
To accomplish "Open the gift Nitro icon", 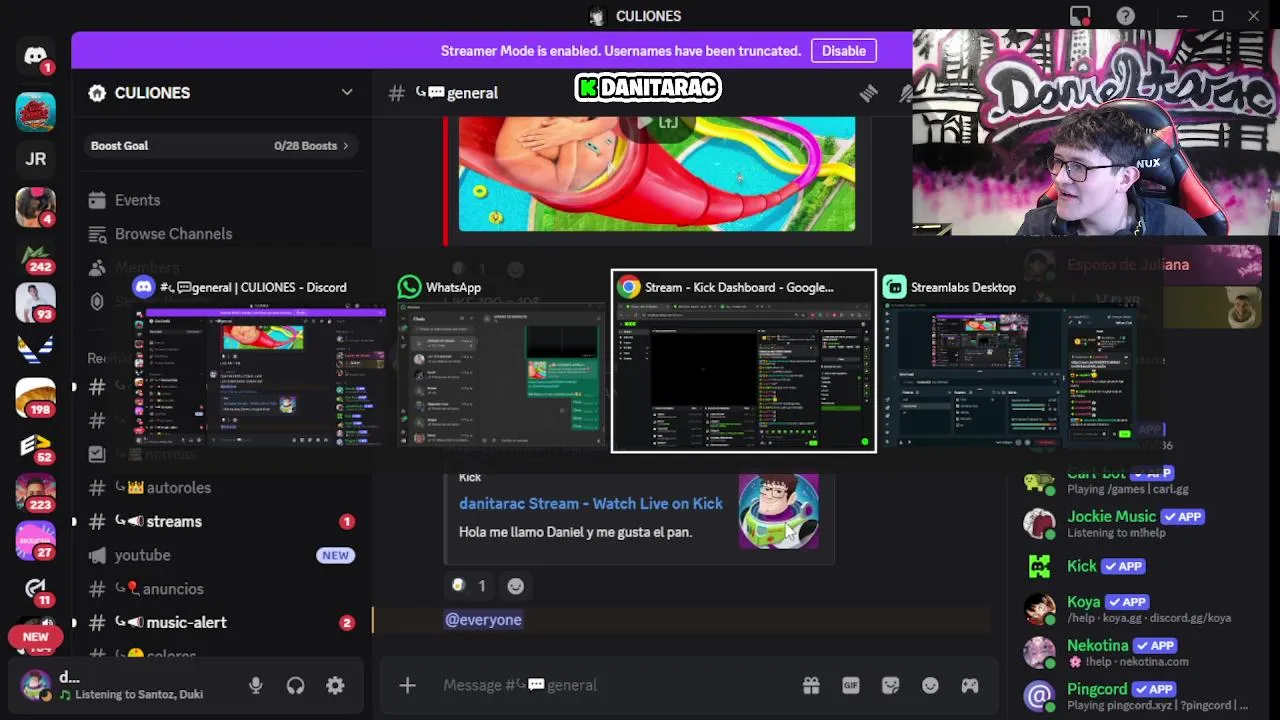I will click(811, 685).
